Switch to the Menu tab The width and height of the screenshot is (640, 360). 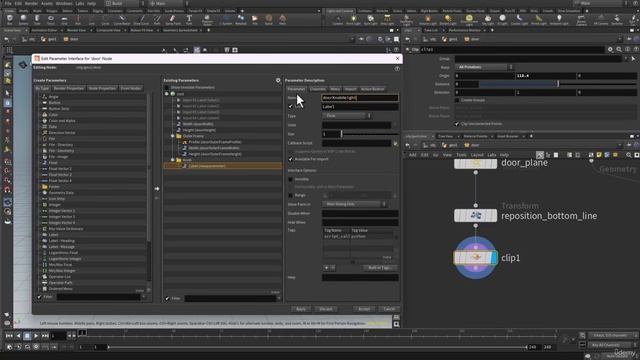[335, 89]
